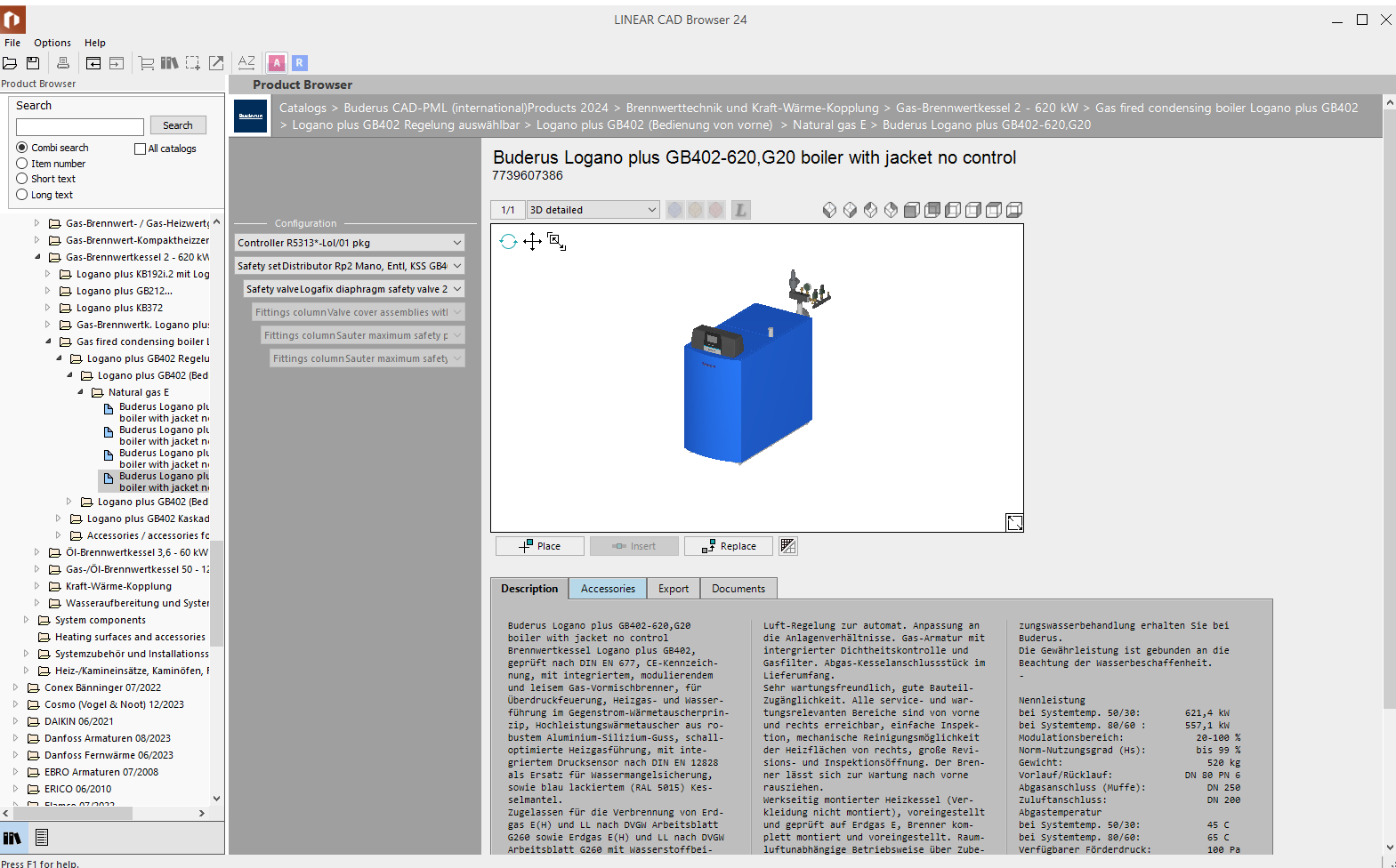Click the open folder toolbar icon

(x=10, y=63)
